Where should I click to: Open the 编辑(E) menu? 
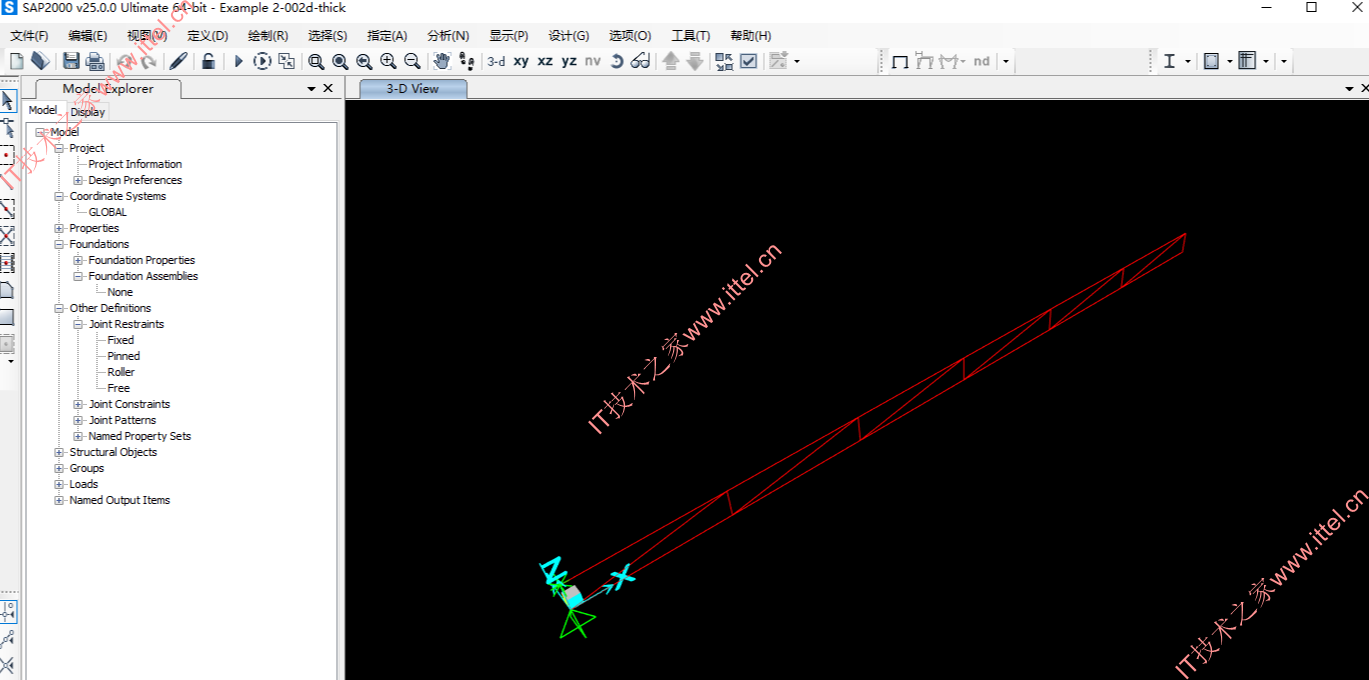point(88,36)
